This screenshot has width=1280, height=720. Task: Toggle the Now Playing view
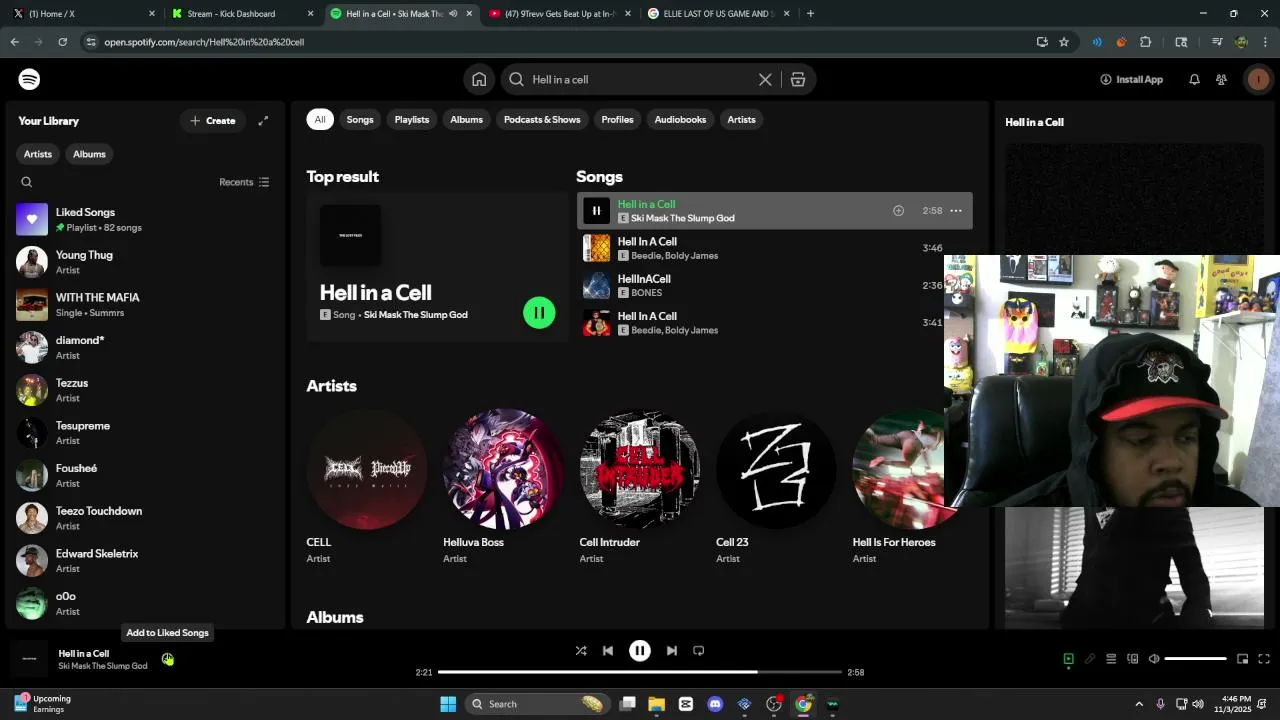(1068, 659)
